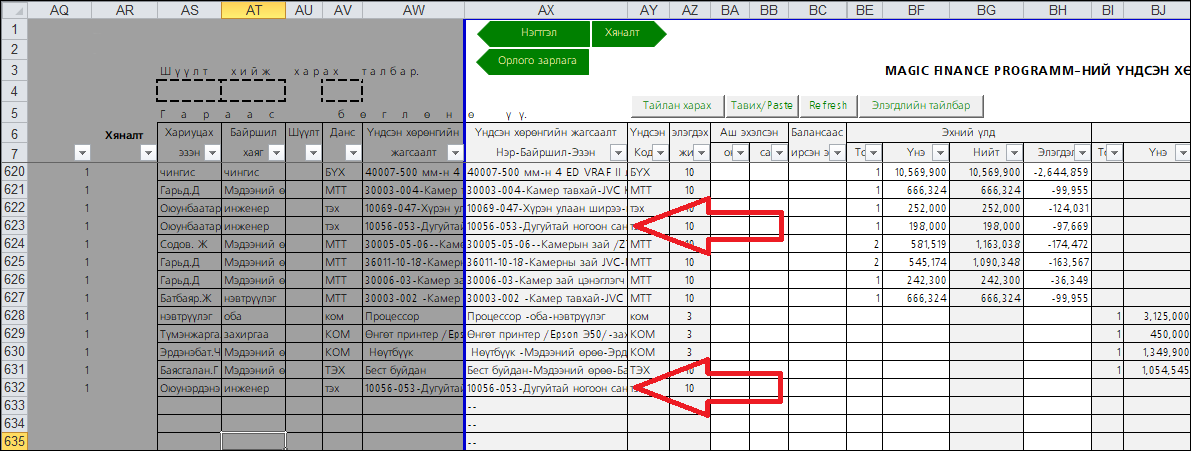The height and width of the screenshot is (451, 1191).
Task: Click the Тавих/Paste button
Action: [x=761, y=105]
